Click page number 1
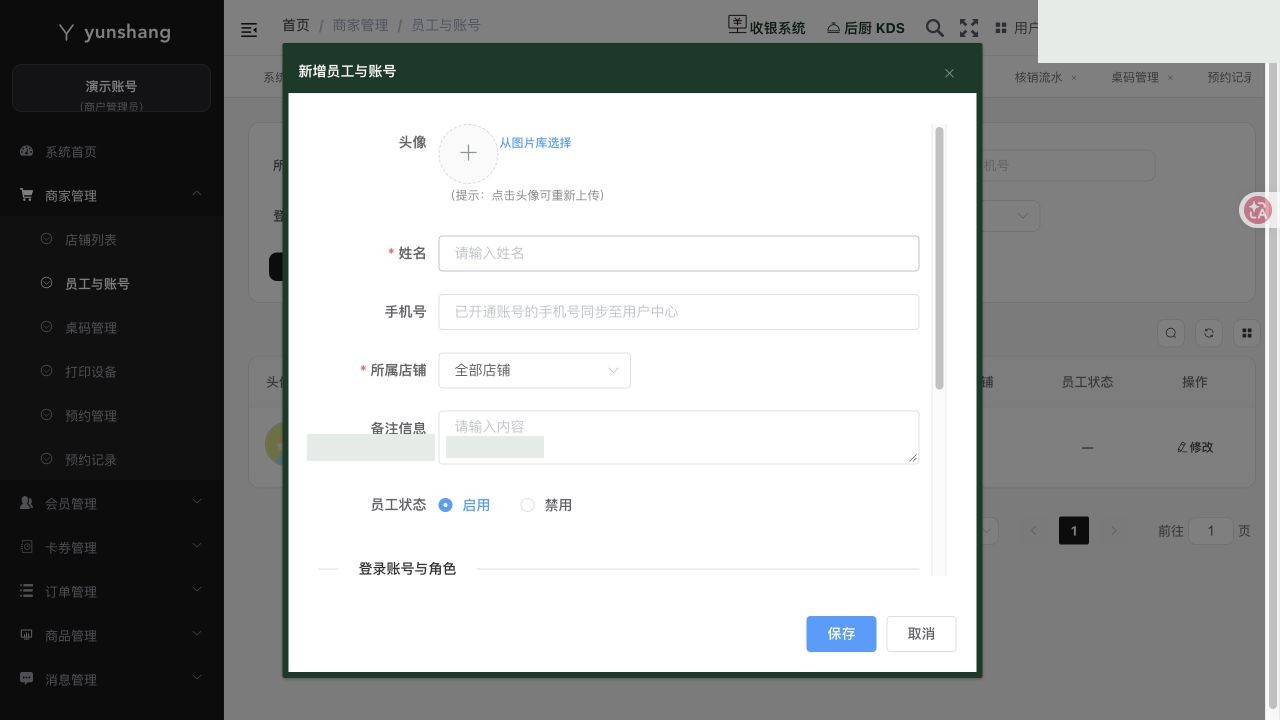Screen dimensions: 1280x720 click(1074, 531)
